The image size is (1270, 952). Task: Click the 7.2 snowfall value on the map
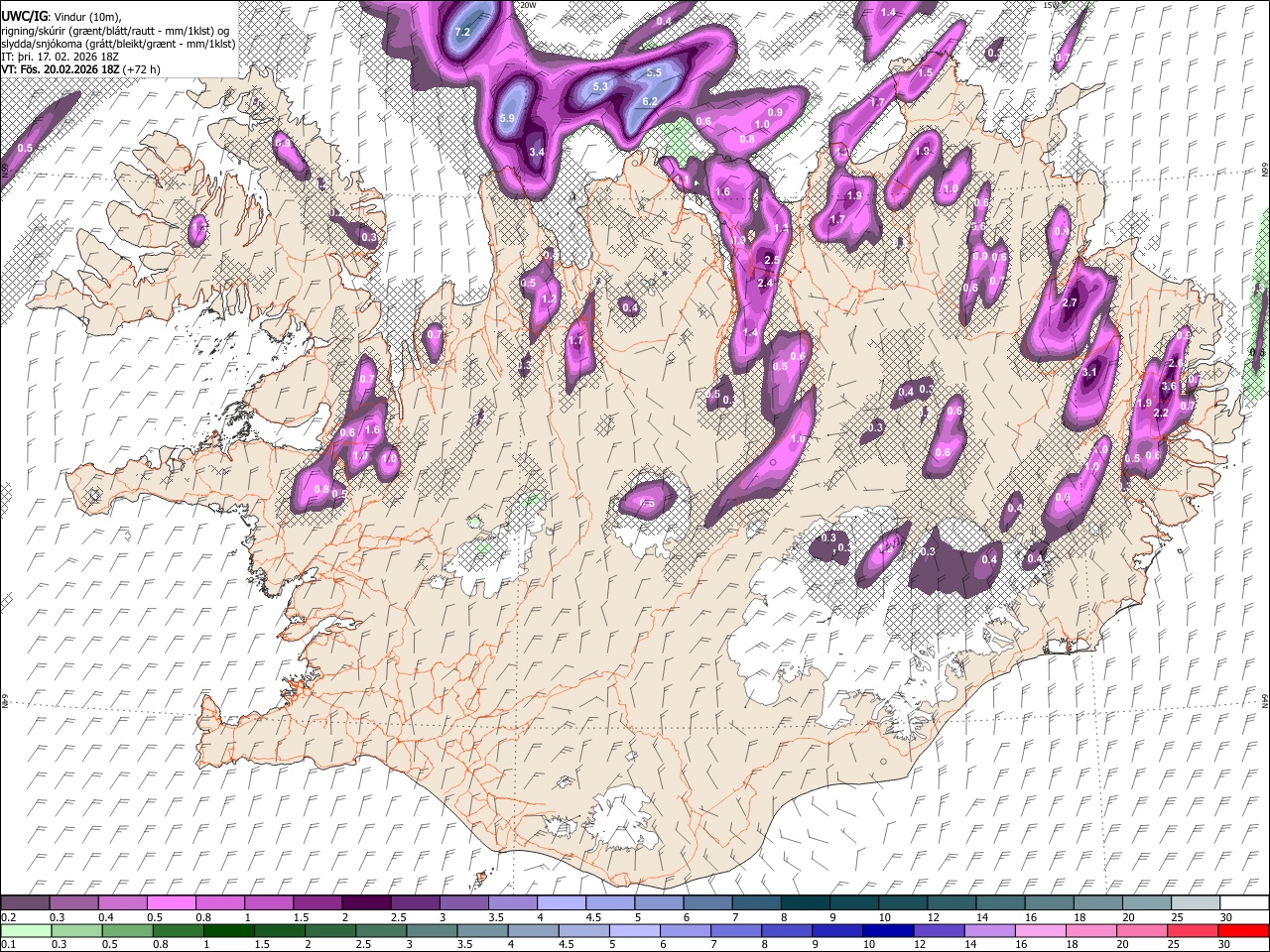coord(462,32)
